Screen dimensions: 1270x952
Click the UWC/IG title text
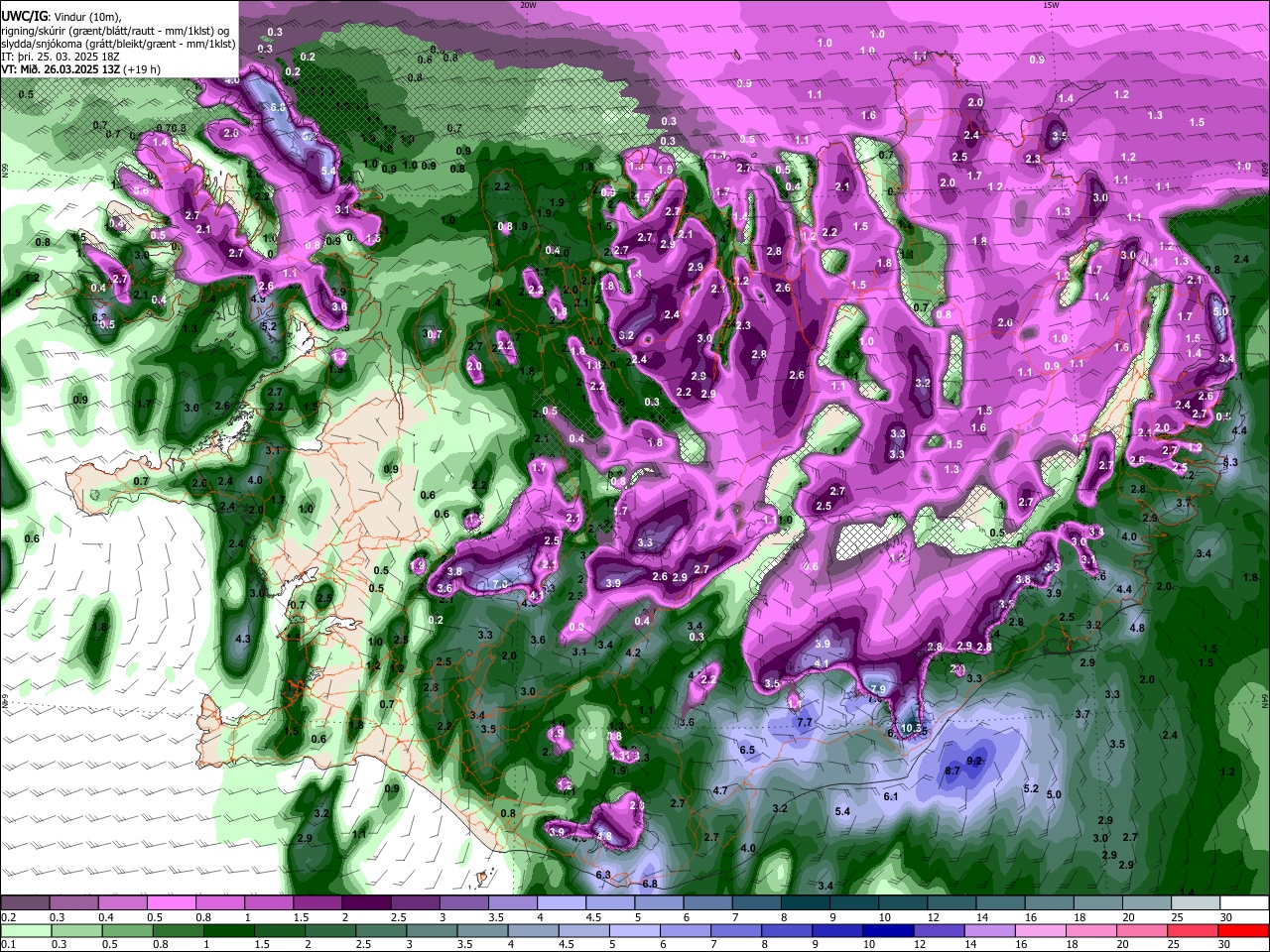[x=24, y=16]
